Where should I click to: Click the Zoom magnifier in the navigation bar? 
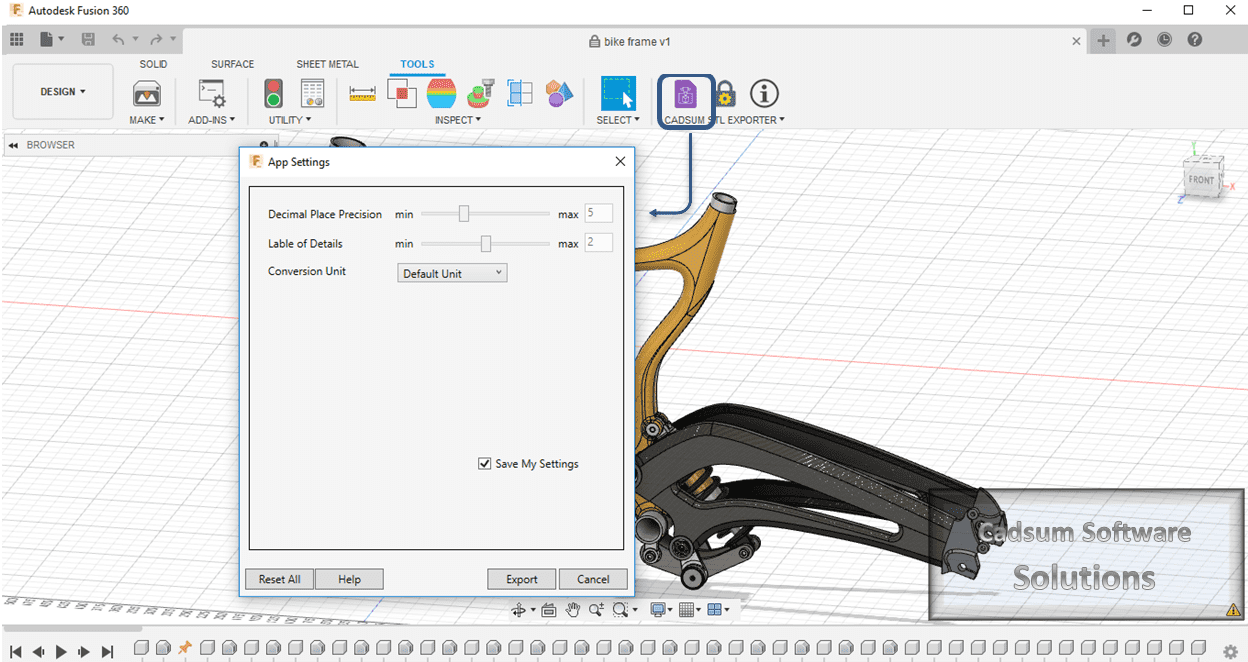tap(597, 609)
